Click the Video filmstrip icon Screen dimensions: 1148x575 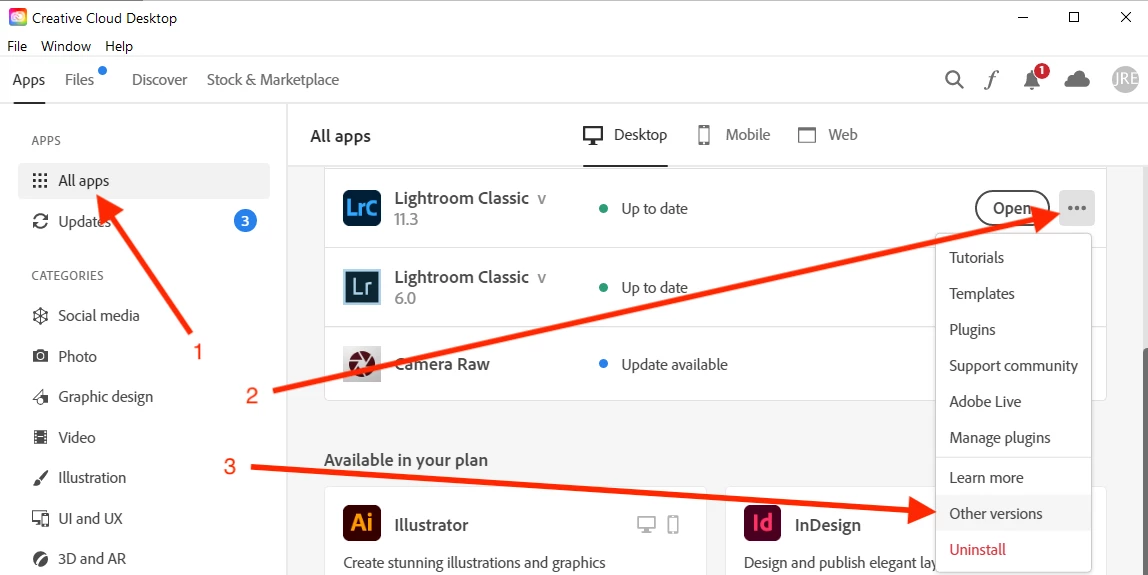40,437
